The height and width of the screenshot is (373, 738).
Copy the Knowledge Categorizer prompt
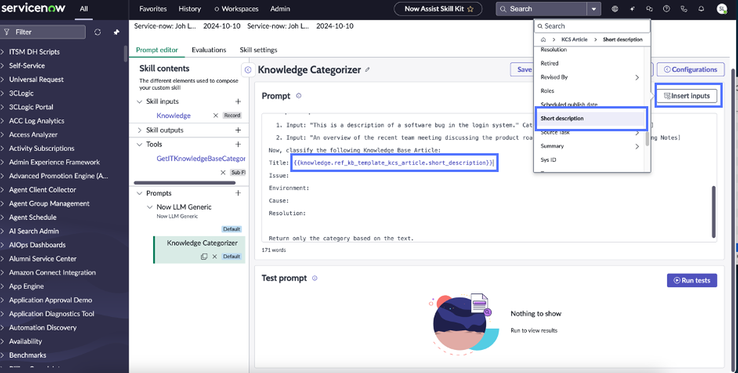pyautogui.click(x=204, y=257)
